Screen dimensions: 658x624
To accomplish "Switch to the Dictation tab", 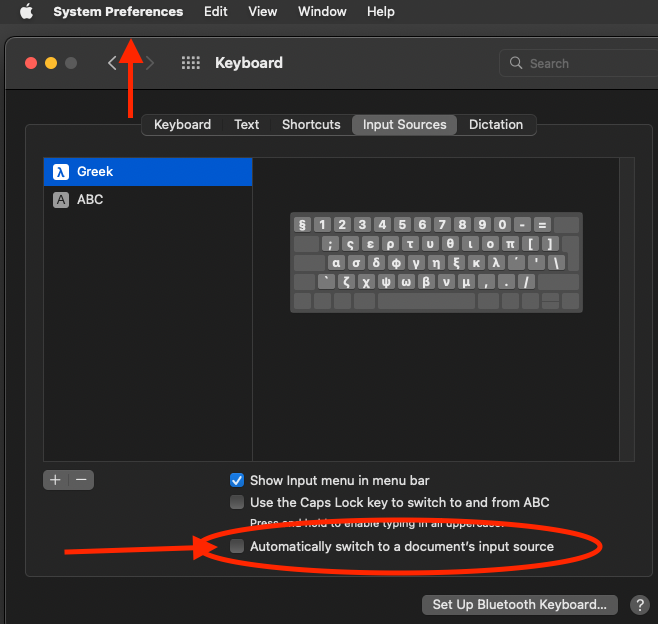I will coord(496,125).
